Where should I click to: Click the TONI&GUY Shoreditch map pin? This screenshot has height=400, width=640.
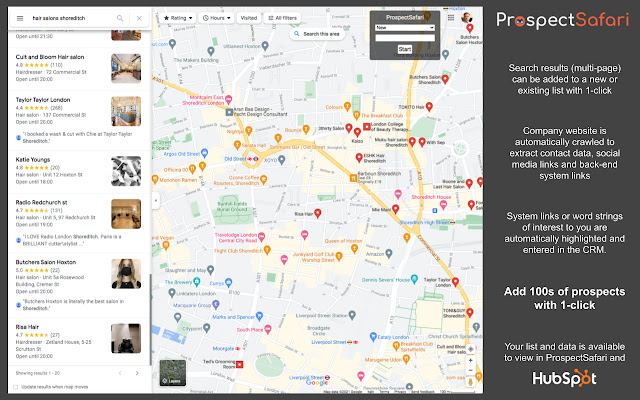pos(470,312)
